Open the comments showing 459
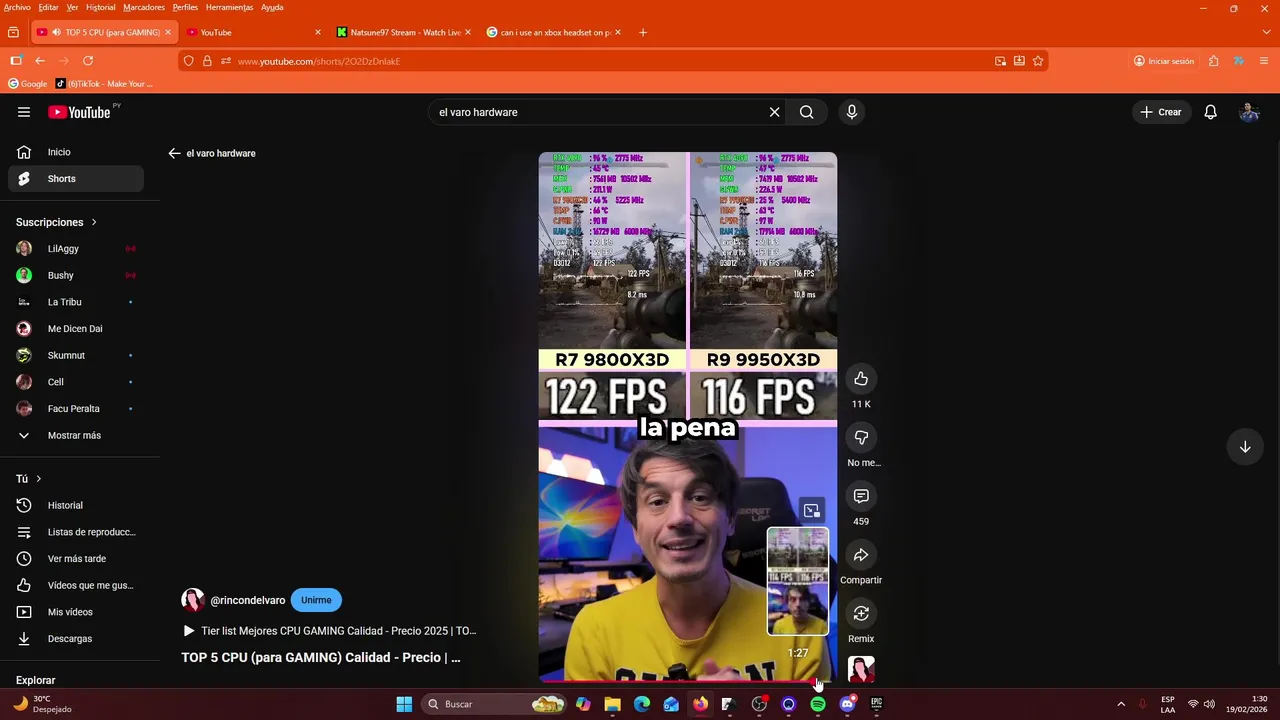Image resolution: width=1280 pixels, height=720 pixels. tap(861, 496)
